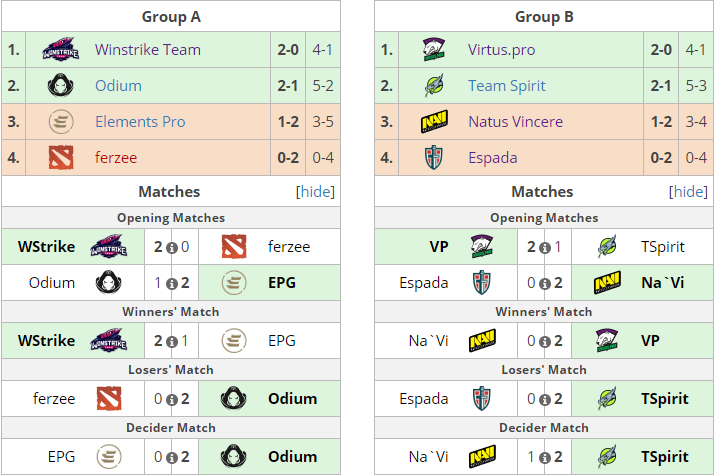Click Espada shield logo in Group B standings
Image resolution: width=715 pixels, height=476 pixels.
[x=434, y=158]
